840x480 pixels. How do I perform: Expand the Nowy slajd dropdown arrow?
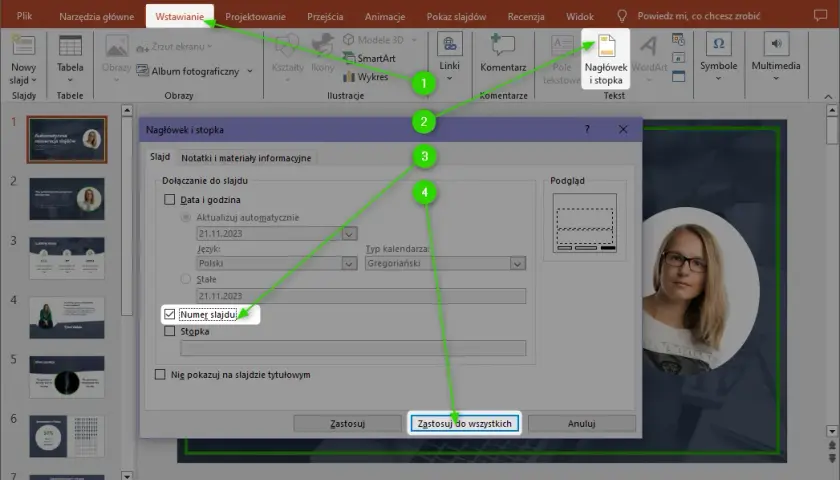[x=34, y=80]
